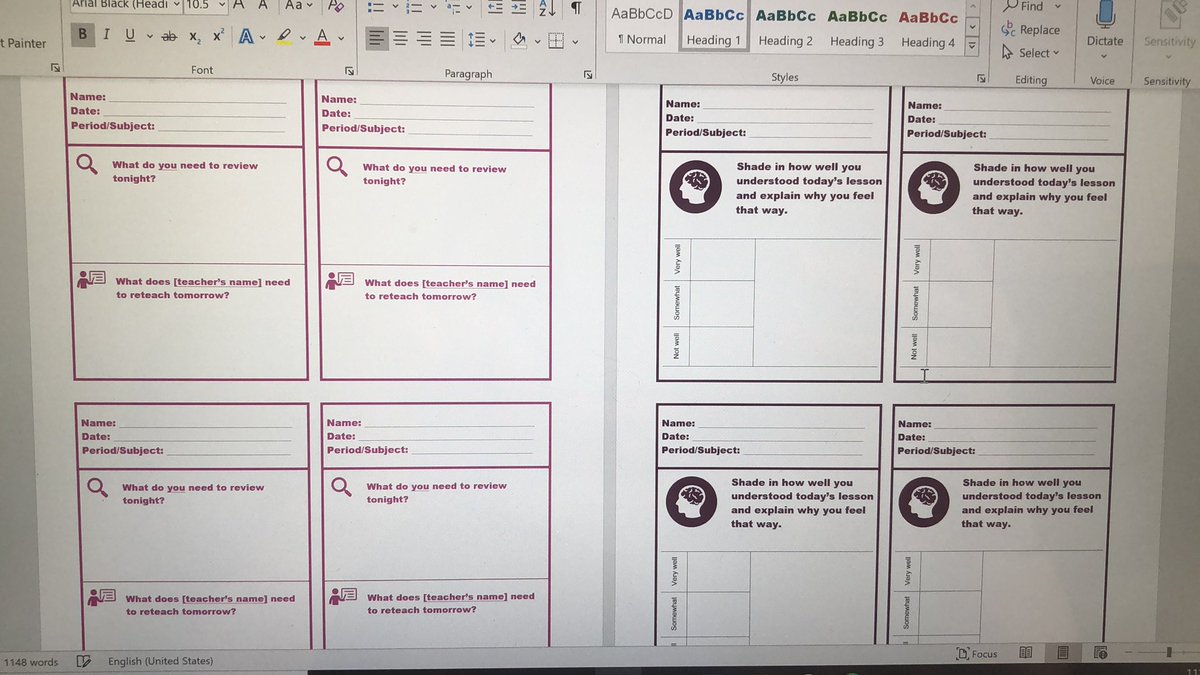
Task: Apply yellow text highlight color
Action: pos(284,38)
